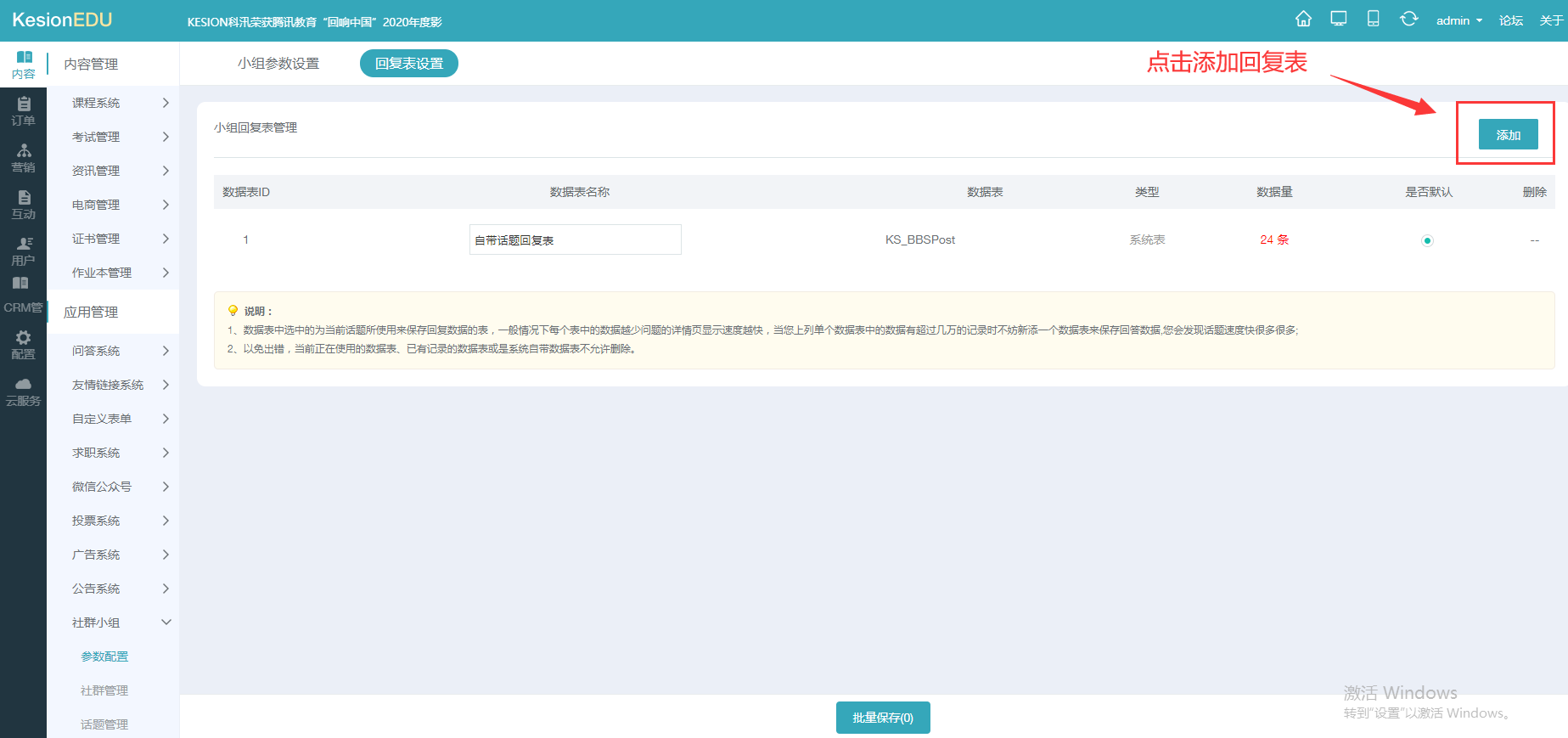Expand the 问答系统 menu
The width and height of the screenshot is (1568, 738).
click(119, 351)
